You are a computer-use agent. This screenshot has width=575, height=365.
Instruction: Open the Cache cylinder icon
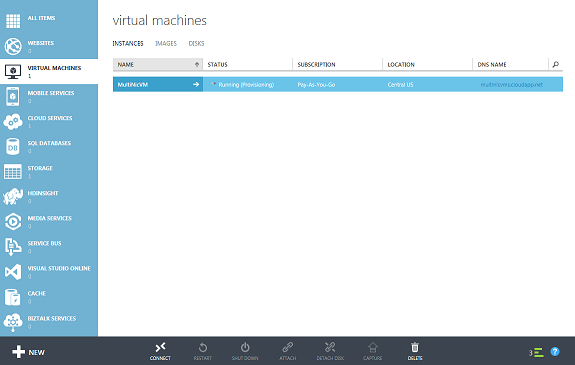[x=13, y=297]
